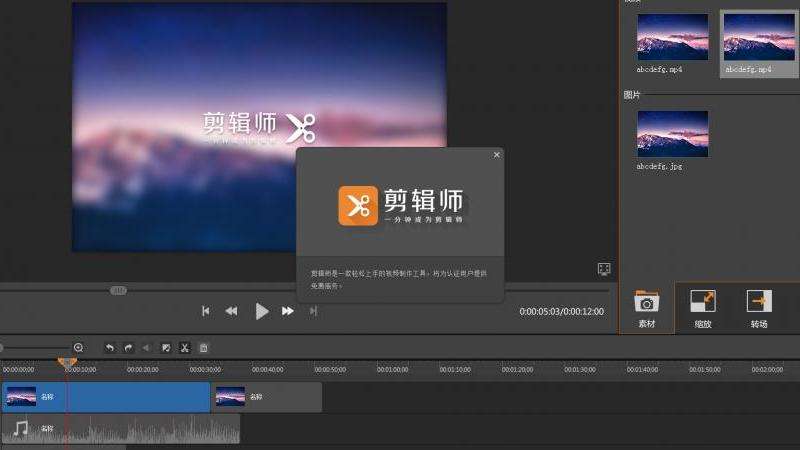Click the music note icon on audio track

tap(20, 429)
